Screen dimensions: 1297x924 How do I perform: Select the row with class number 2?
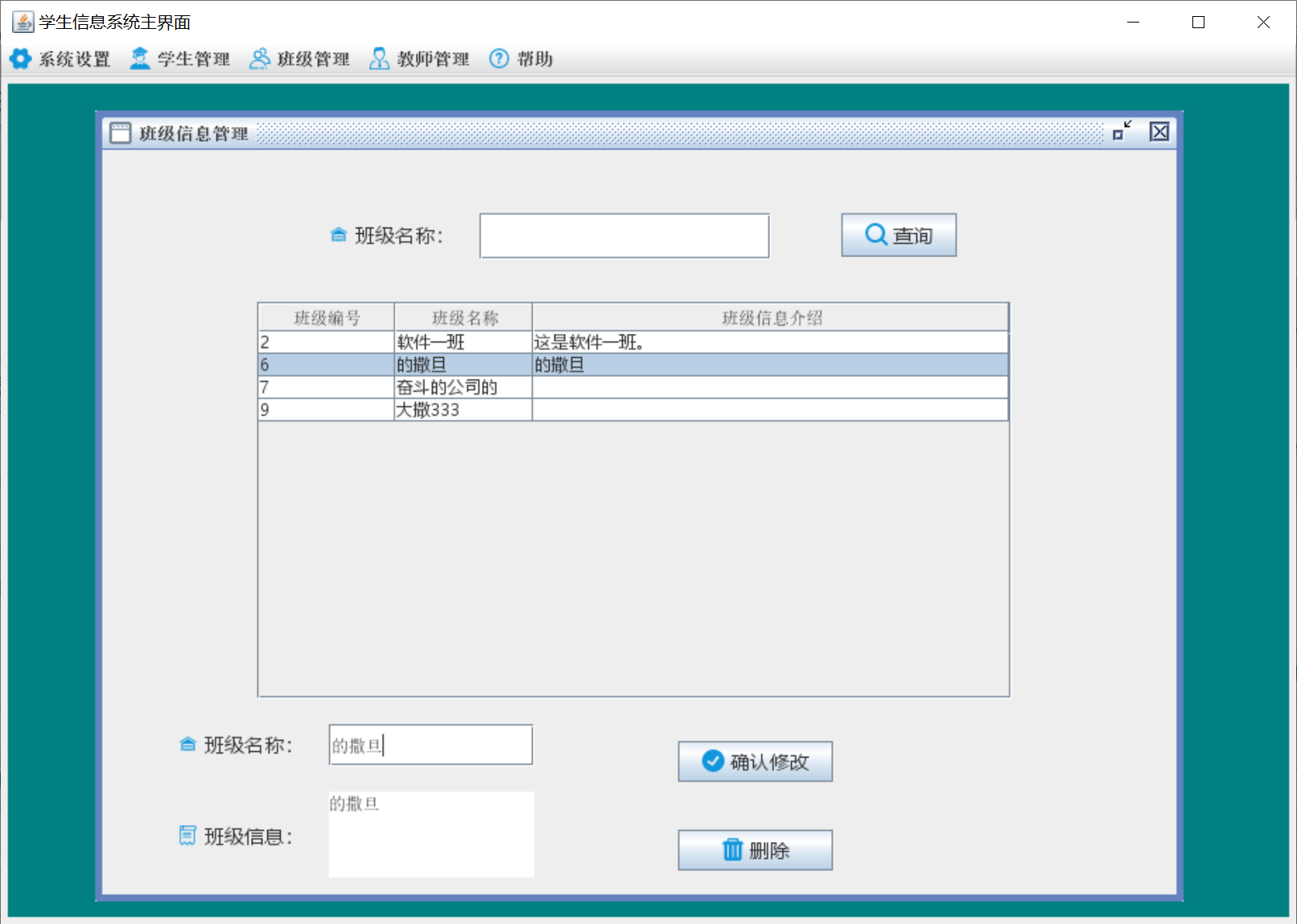pyautogui.click(x=633, y=343)
